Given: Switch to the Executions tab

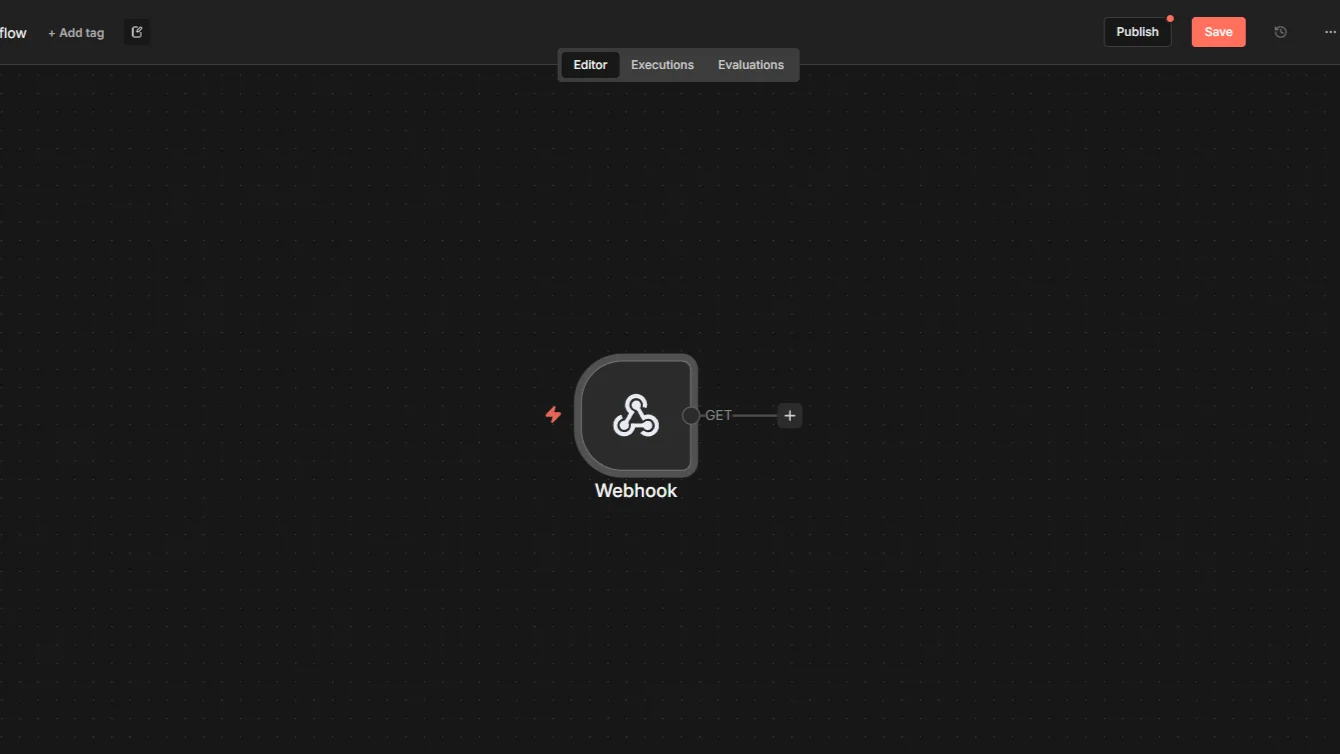Looking at the screenshot, I should [662, 65].
